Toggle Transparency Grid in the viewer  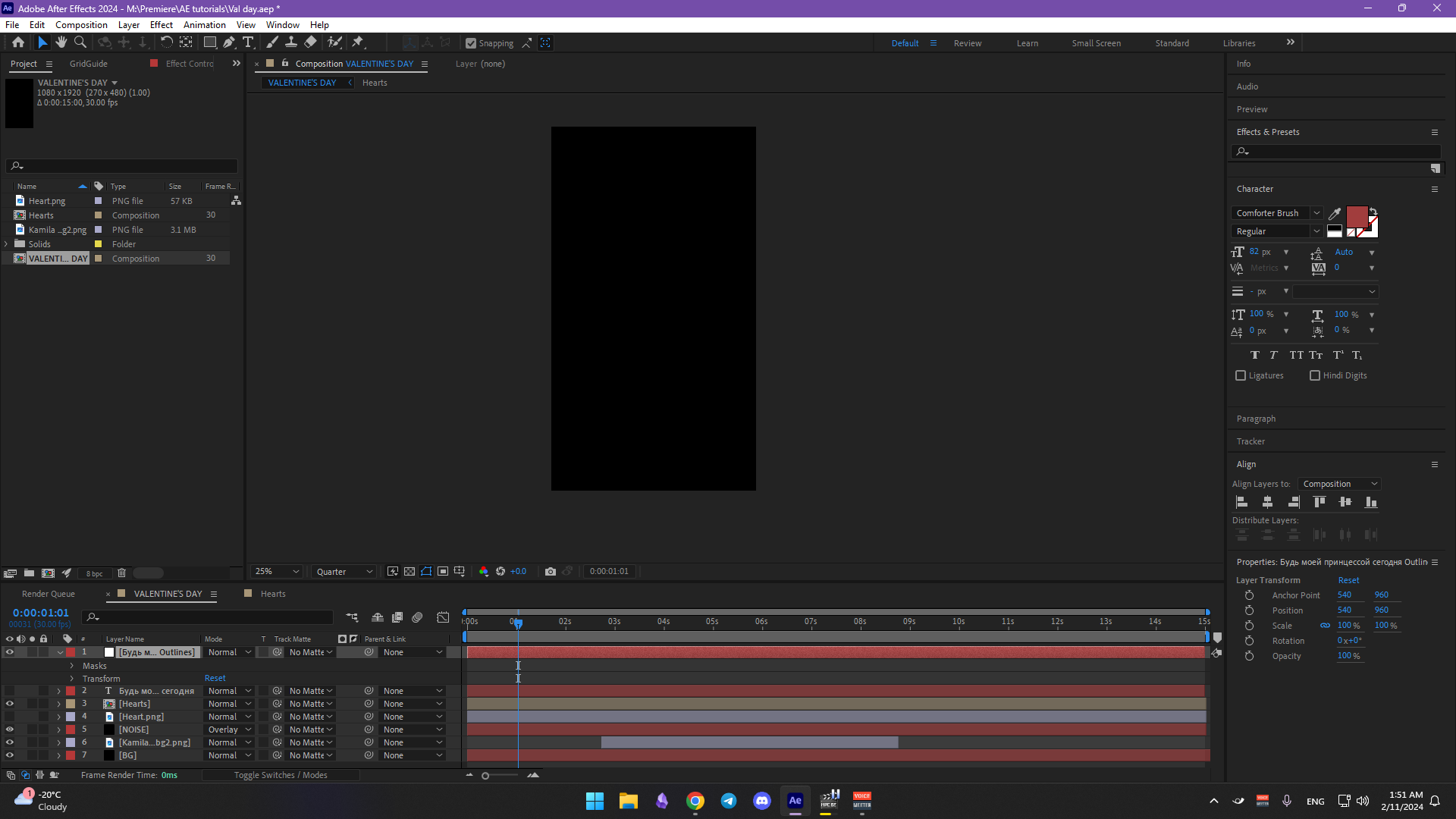pyautogui.click(x=409, y=571)
